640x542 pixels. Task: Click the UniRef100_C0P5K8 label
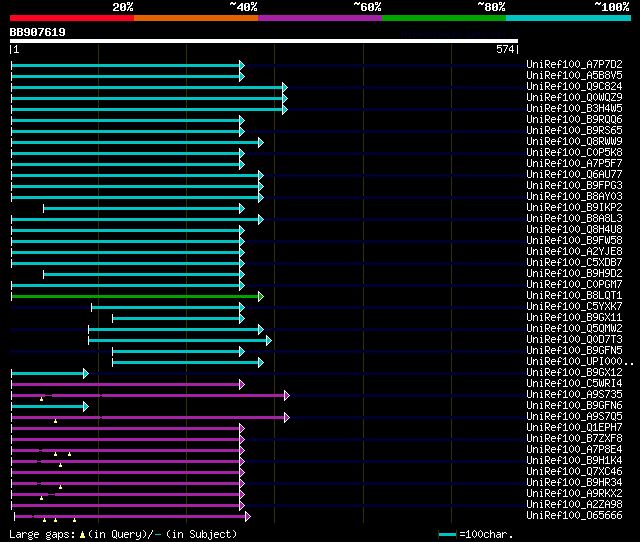(574, 153)
